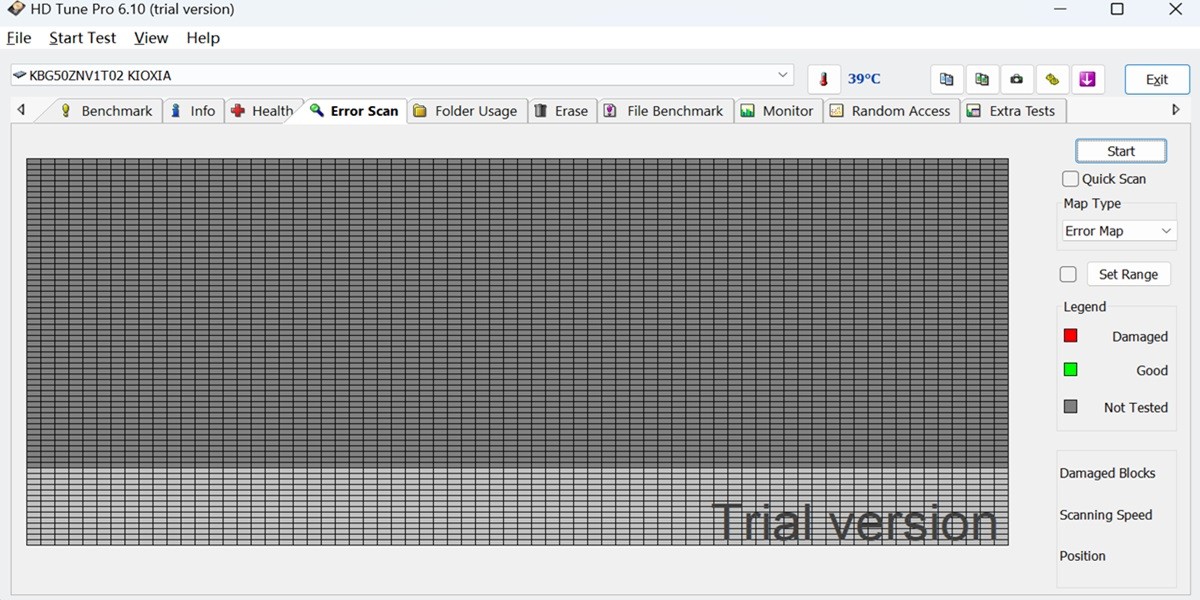Click the camera save screenshot icon
1200x600 pixels.
coord(1017,79)
